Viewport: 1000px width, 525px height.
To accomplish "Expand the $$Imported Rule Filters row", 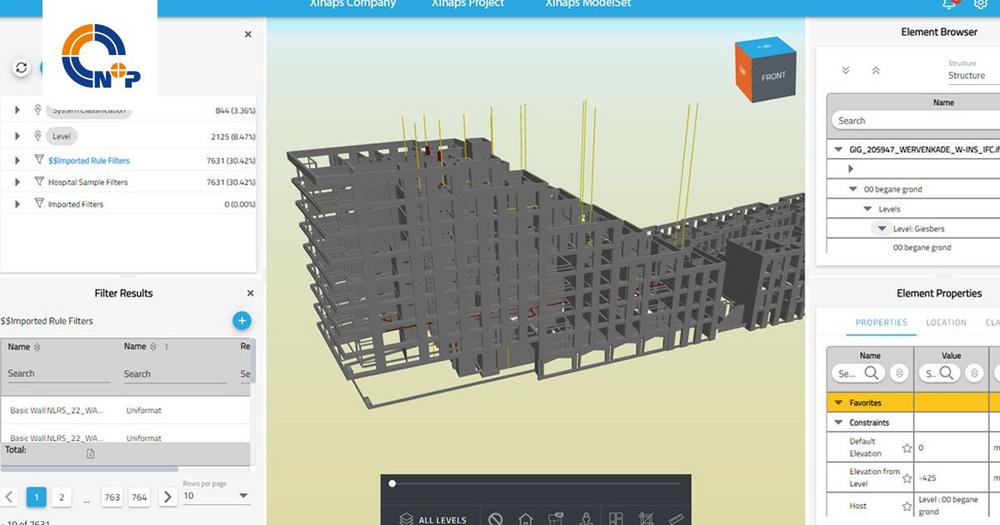I will (17, 160).
